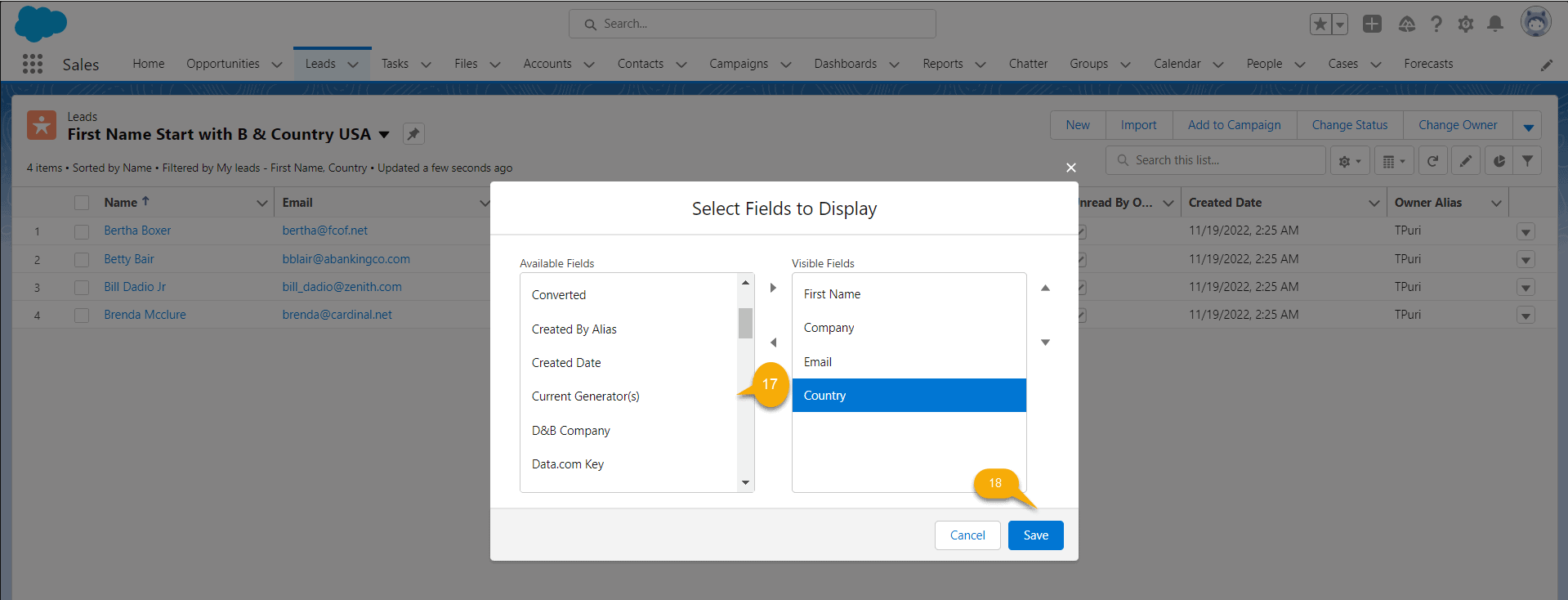The height and width of the screenshot is (600, 1568).
Task: Expand the Opportunities tab chevron
Action: point(277,65)
